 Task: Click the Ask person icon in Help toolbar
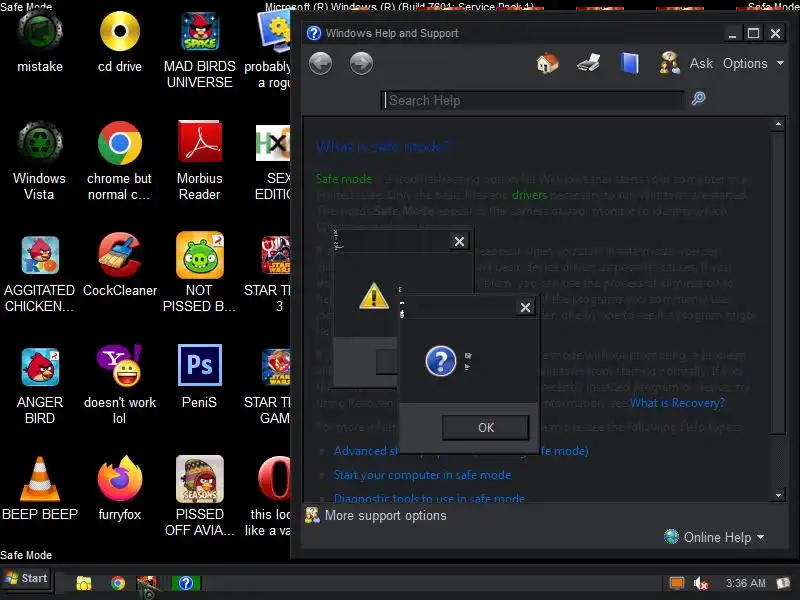669,63
